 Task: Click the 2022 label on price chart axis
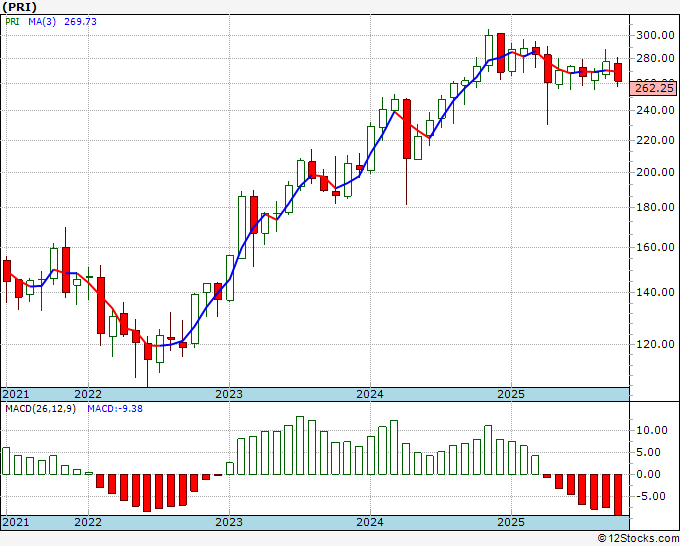point(88,394)
